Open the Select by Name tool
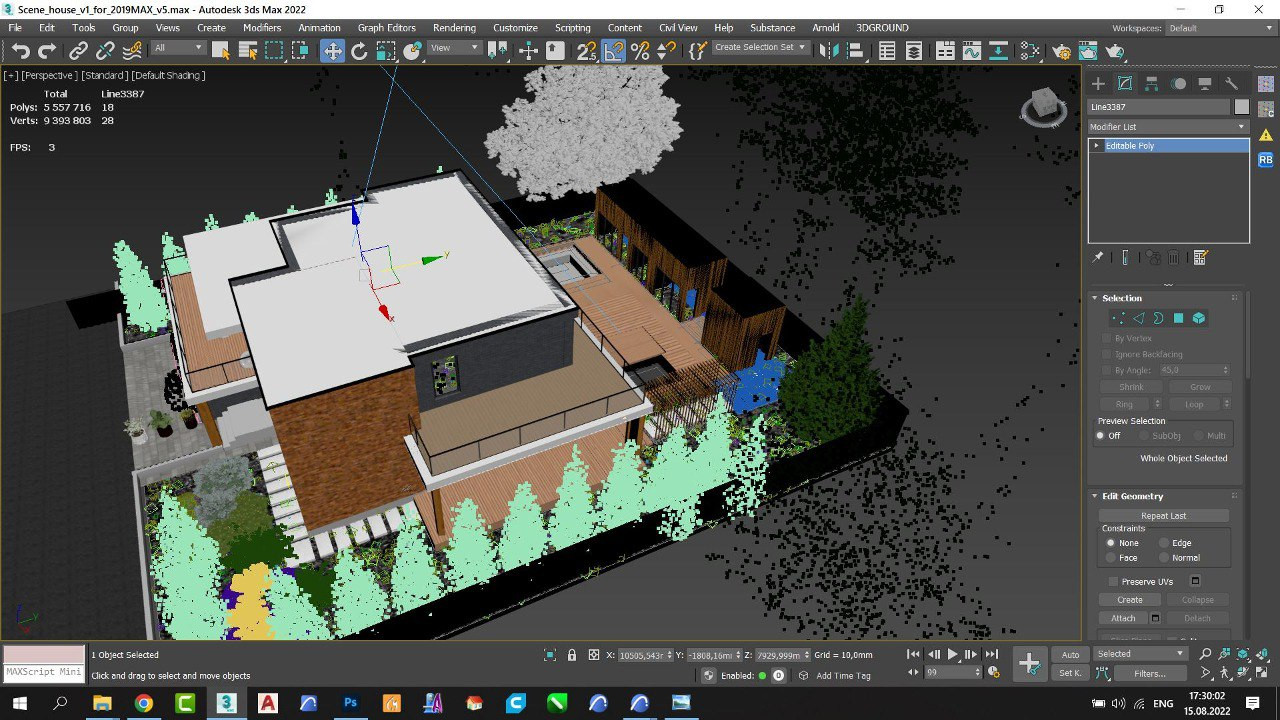Image resolution: width=1280 pixels, height=720 pixels. click(x=248, y=51)
